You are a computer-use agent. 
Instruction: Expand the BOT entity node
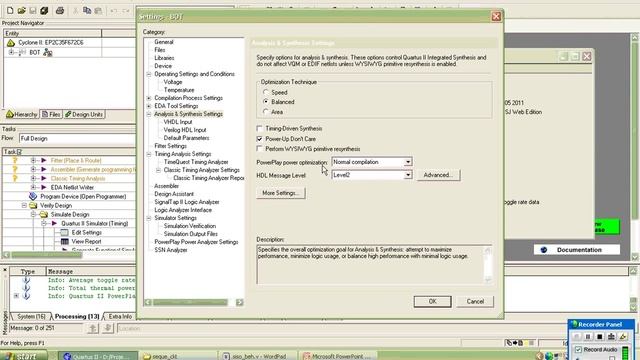pyautogui.click(x=11, y=52)
